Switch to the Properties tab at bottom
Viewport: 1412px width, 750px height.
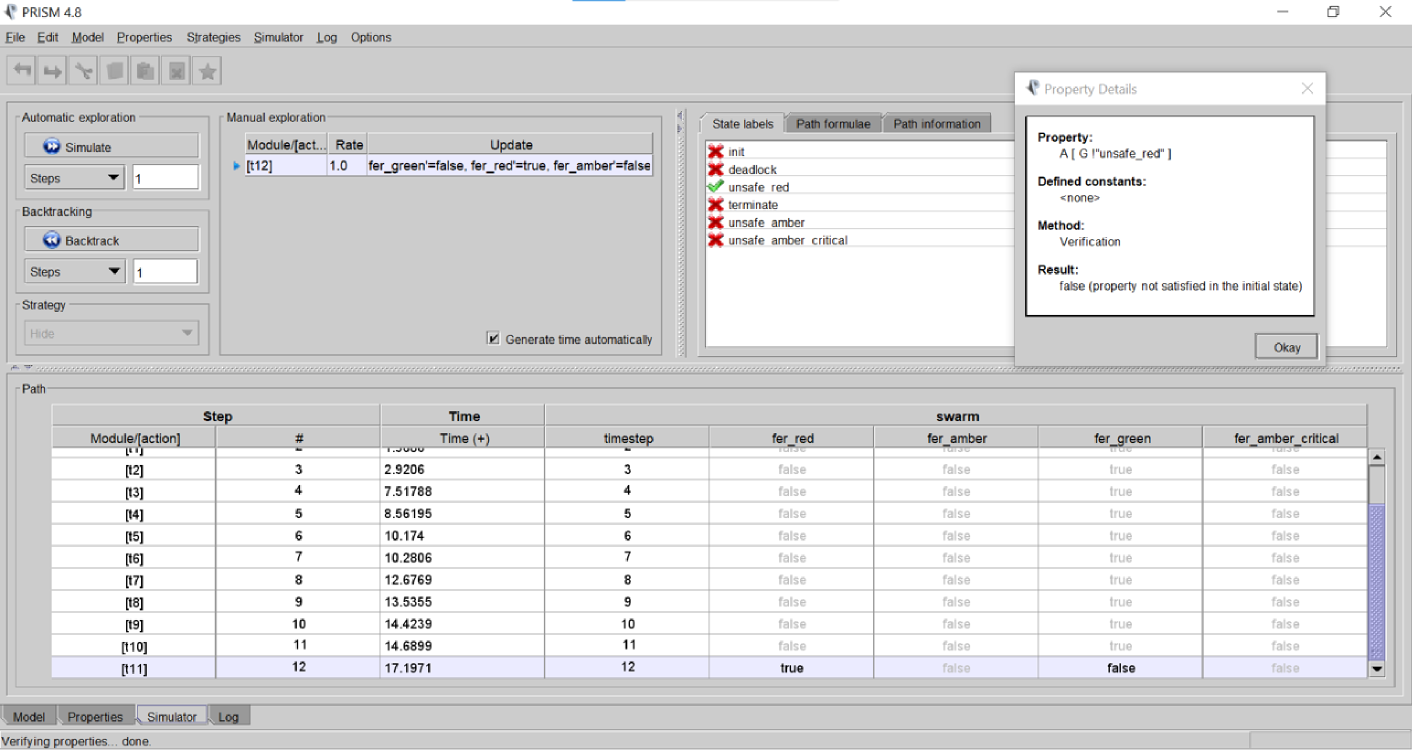(95, 717)
